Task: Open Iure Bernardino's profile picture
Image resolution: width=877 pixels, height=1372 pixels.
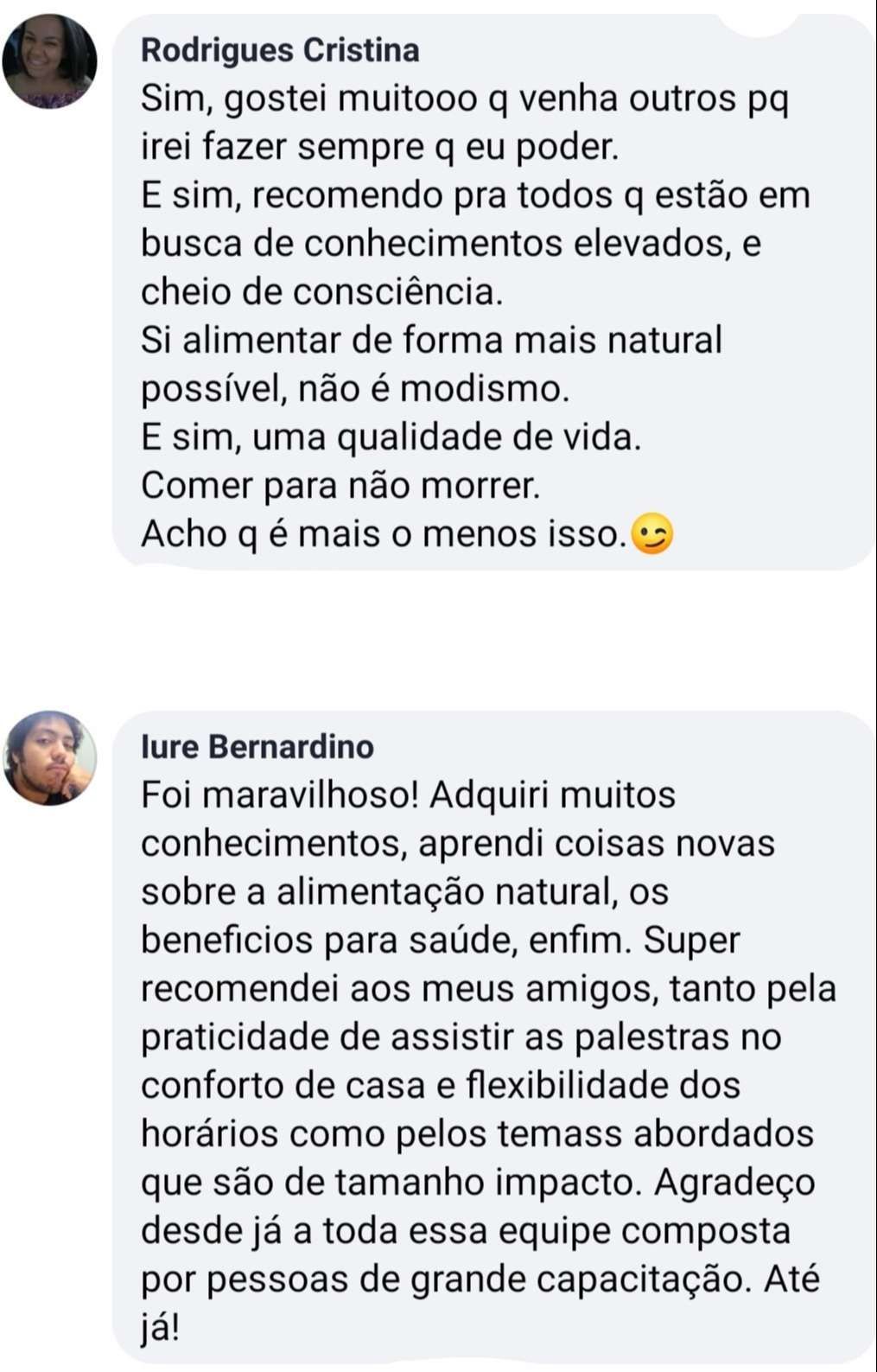Action: tap(49, 758)
